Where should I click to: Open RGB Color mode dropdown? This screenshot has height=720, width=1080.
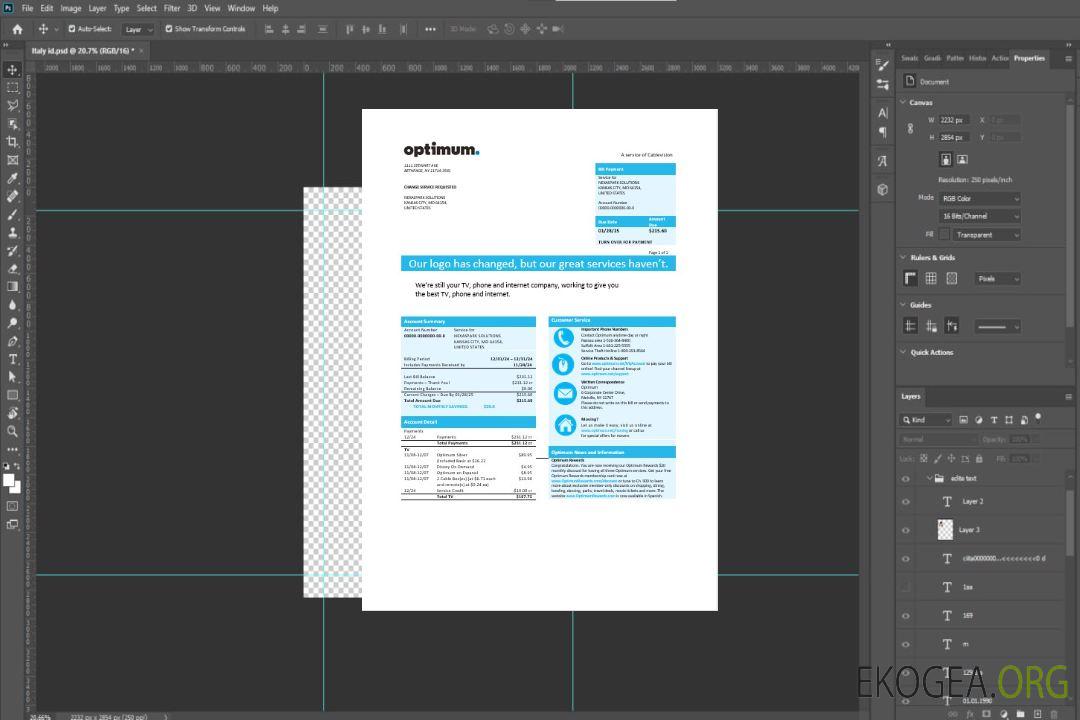pyautogui.click(x=980, y=198)
